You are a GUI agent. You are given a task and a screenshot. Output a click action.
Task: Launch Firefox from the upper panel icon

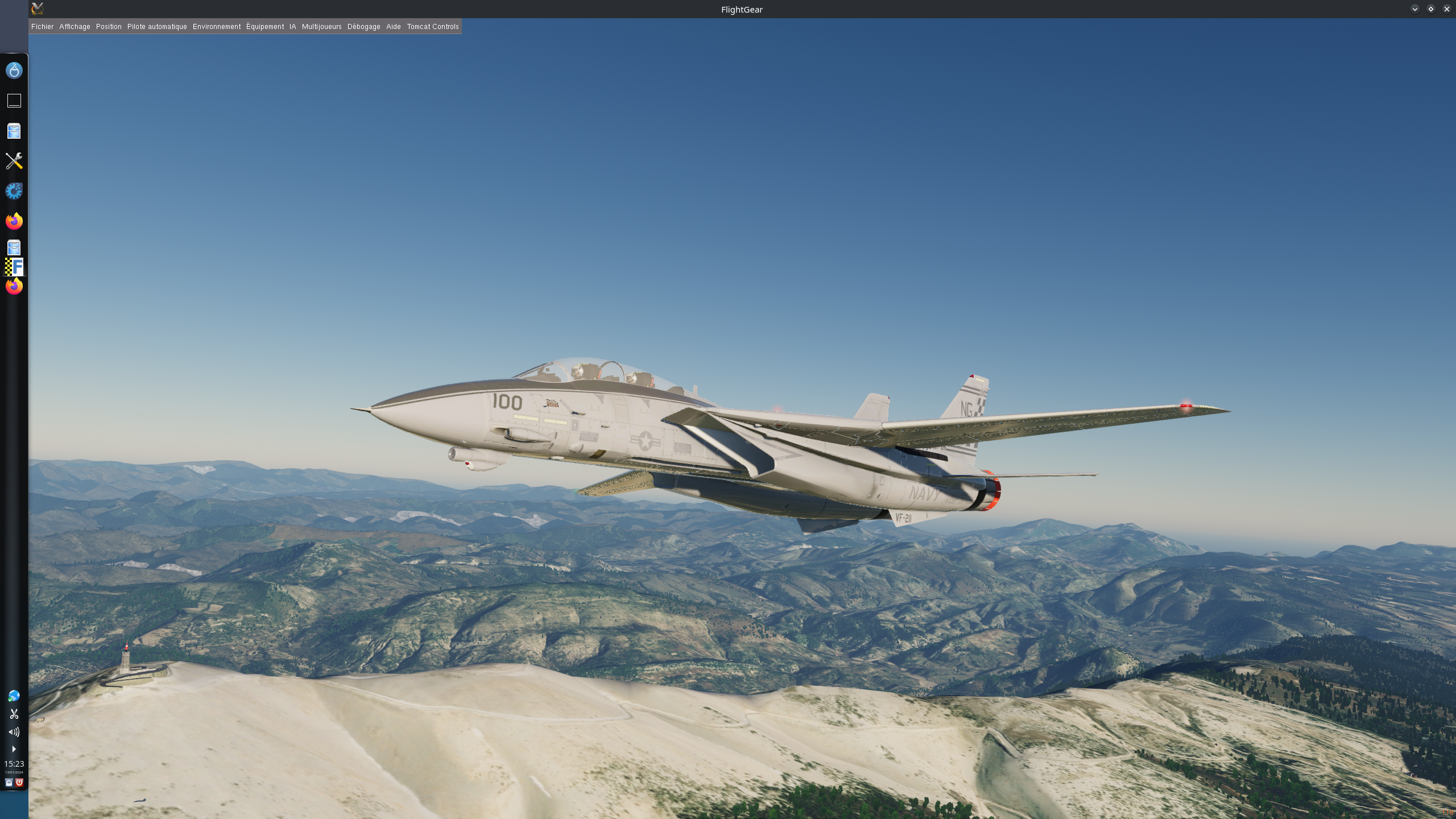tap(14, 221)
